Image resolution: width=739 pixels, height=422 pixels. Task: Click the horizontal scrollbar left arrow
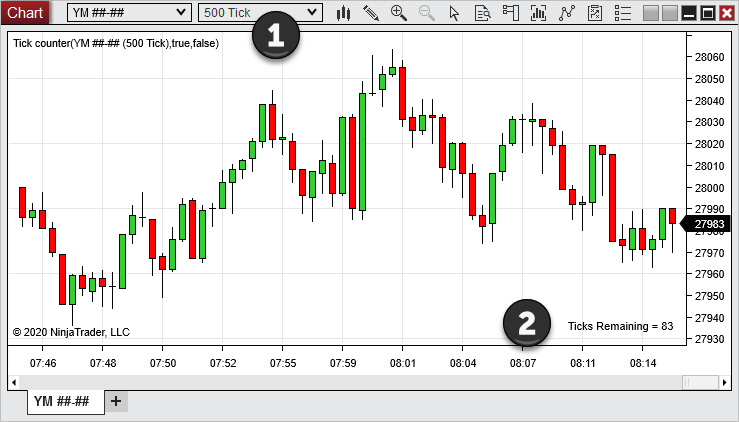click(x=13, y=382)
